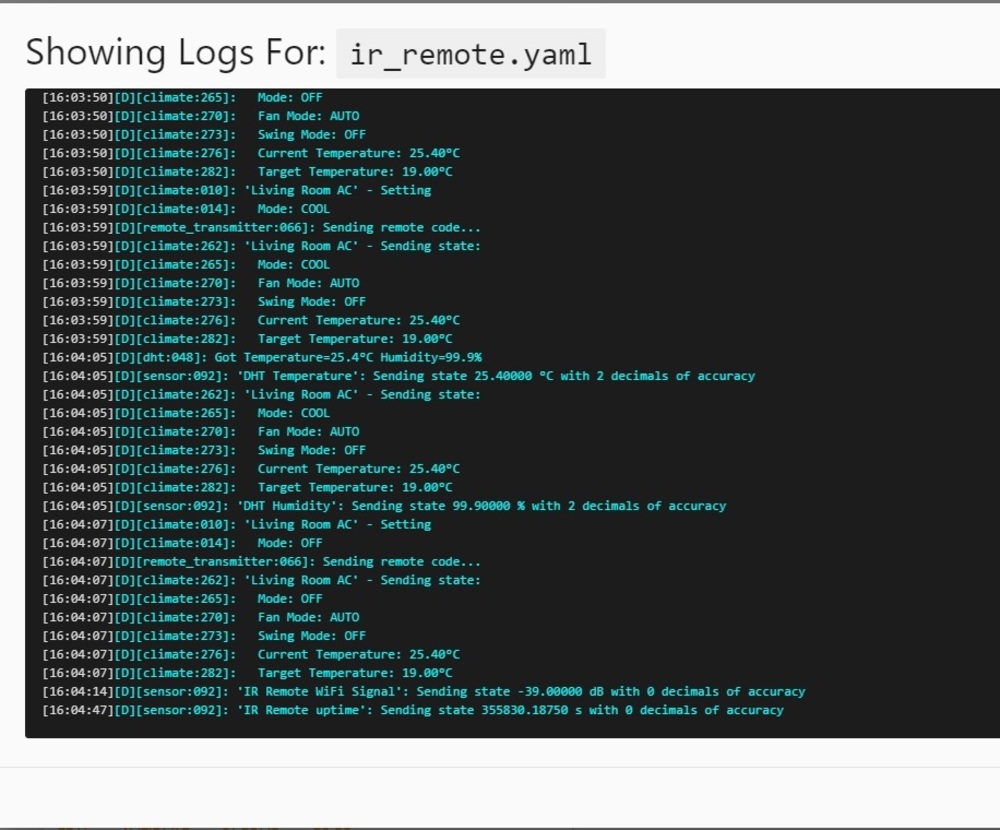Click the 'IR Remote WiFi Signal' log line
Image resolution: width=1000 pixels, height=830 pixels.
(423, 692)
